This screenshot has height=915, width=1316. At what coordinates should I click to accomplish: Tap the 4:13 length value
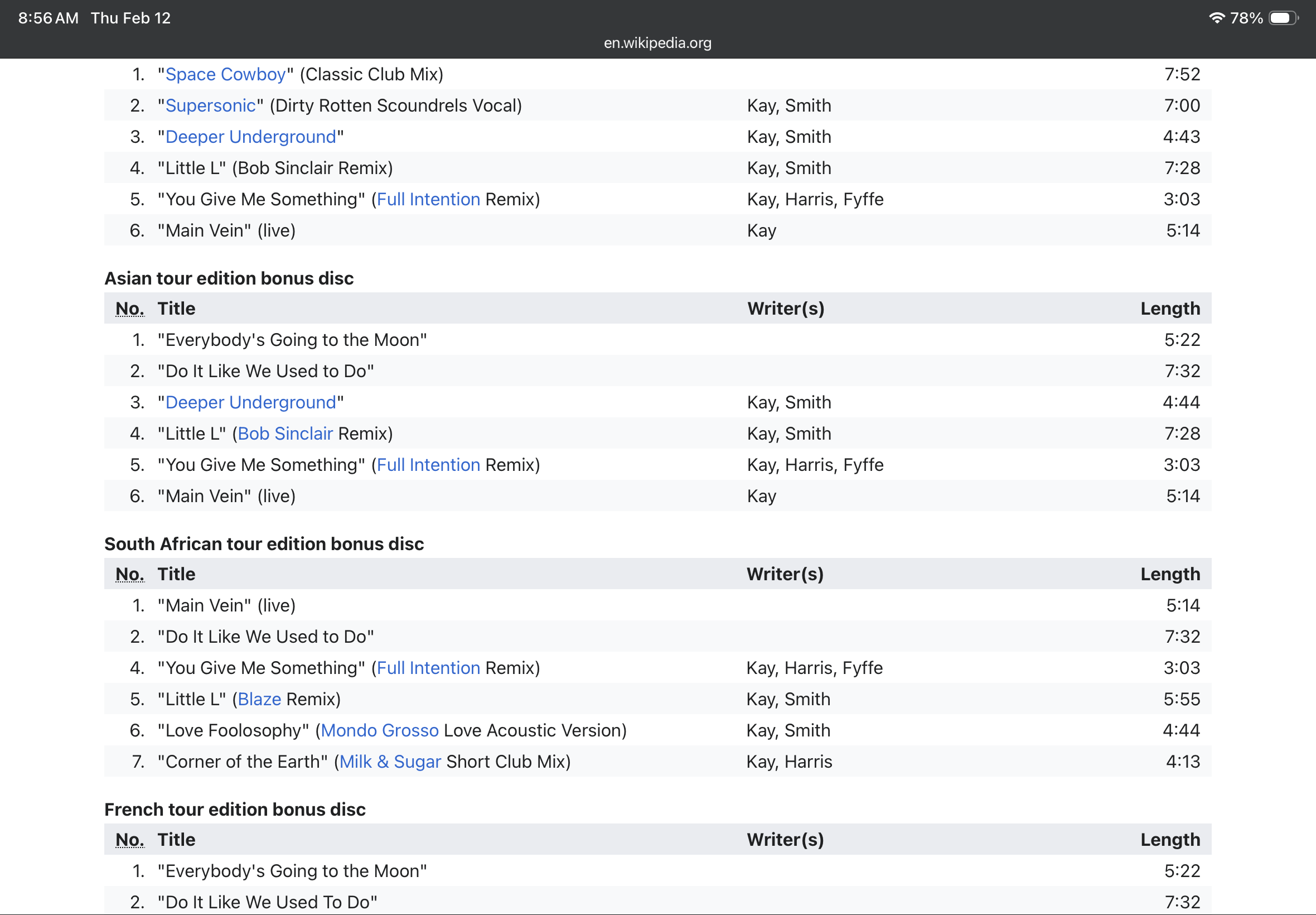point(1183,762)
